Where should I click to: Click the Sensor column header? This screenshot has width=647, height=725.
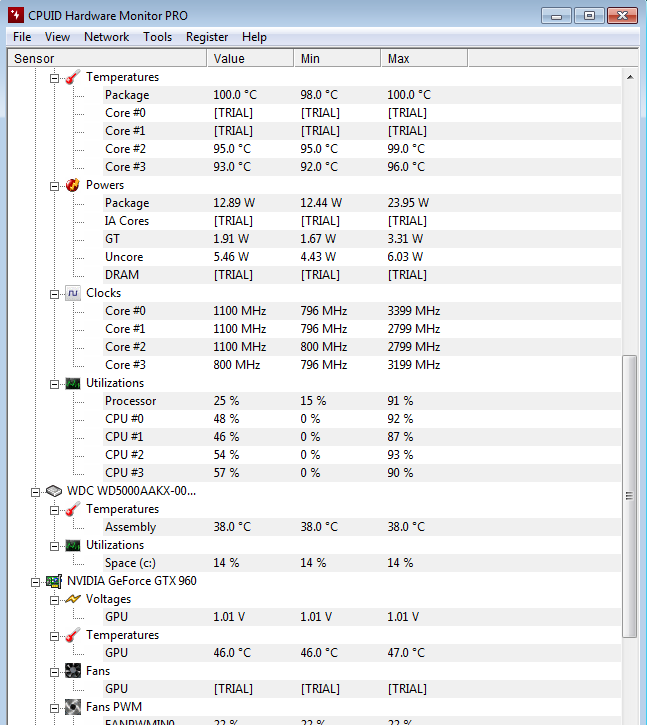coord(107,58)
